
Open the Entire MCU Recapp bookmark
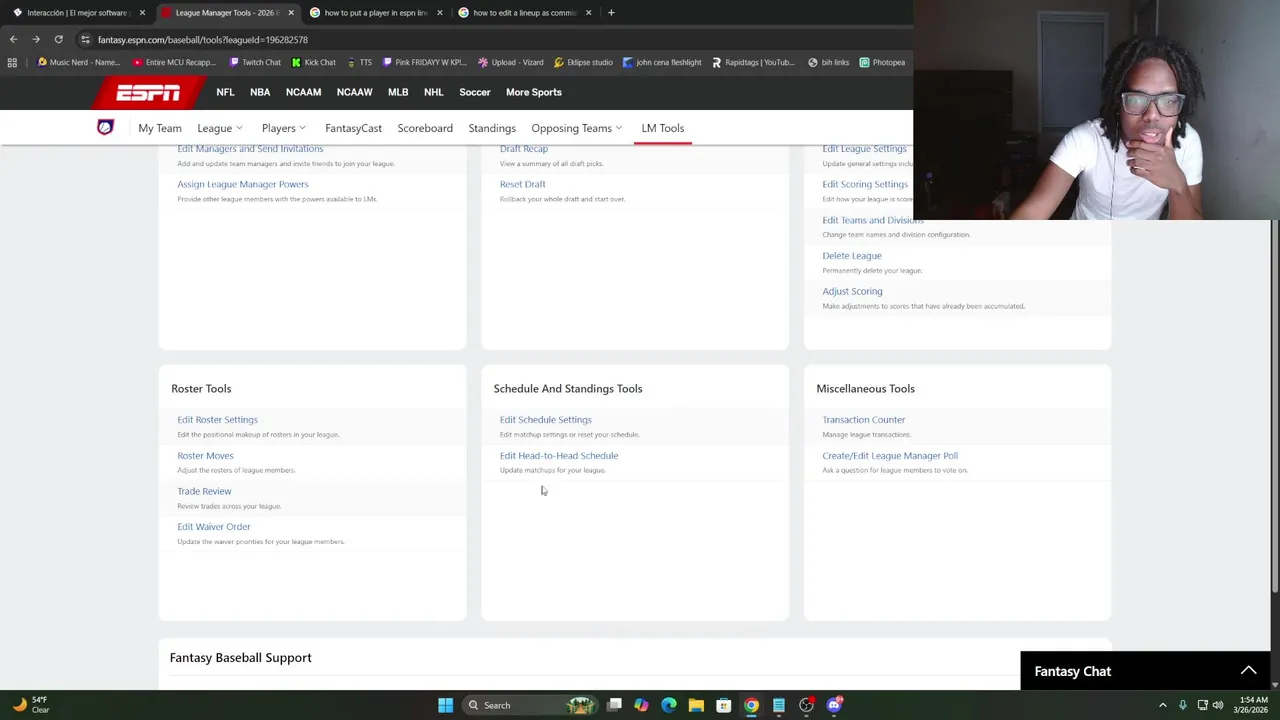(x=174, y=62)
